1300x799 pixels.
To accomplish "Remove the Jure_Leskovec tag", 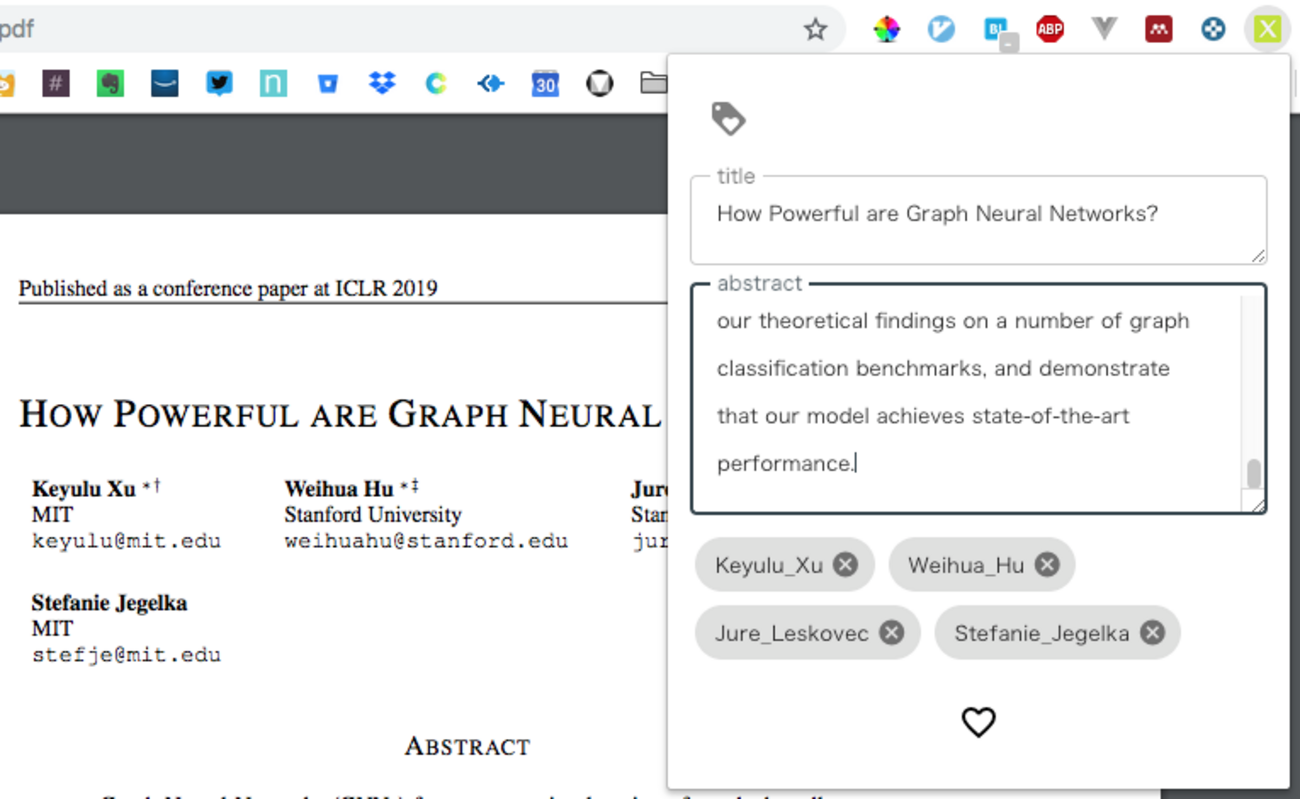I will pos(891,633).
